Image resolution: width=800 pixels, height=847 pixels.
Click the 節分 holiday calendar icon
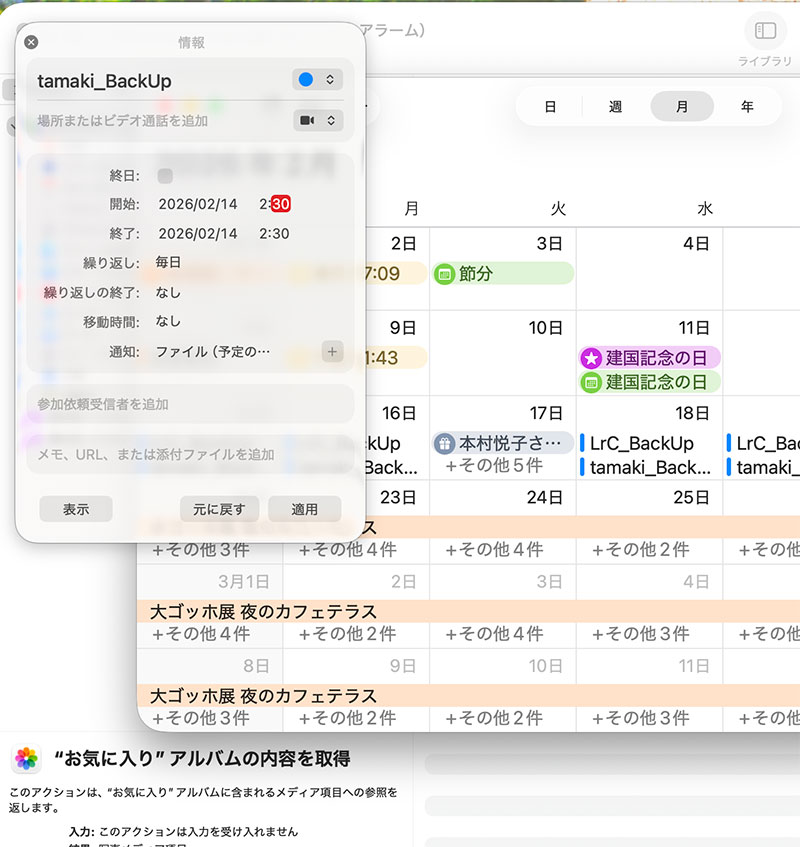(445, 273)
